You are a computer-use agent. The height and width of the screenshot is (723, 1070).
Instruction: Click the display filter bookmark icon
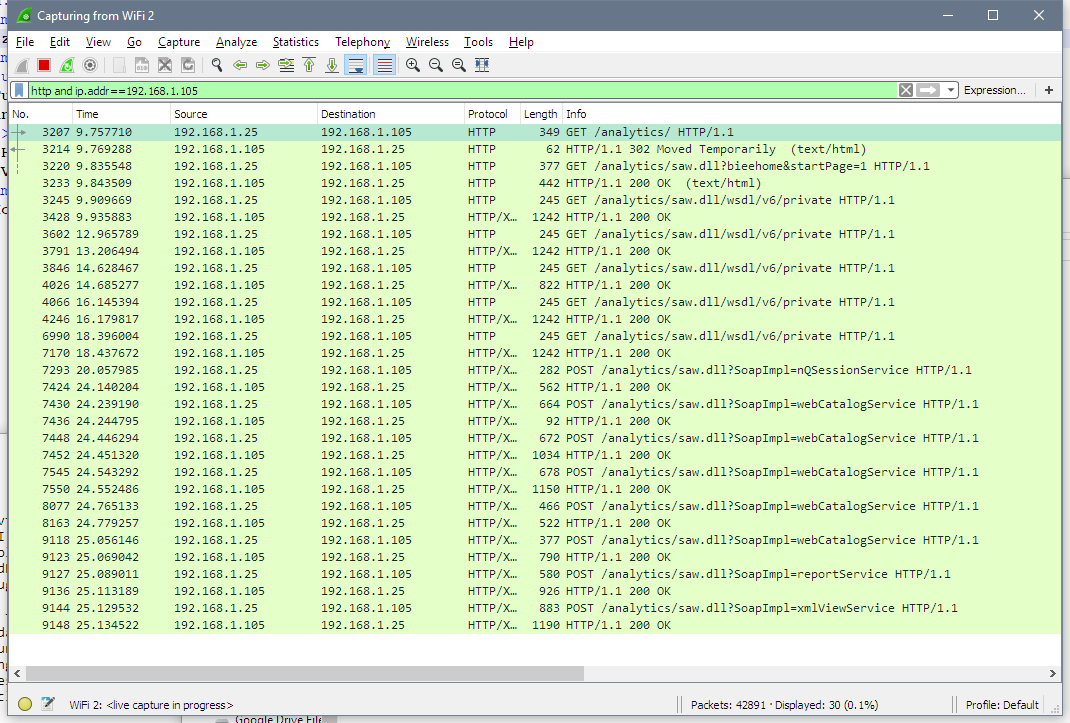[19, 90]
